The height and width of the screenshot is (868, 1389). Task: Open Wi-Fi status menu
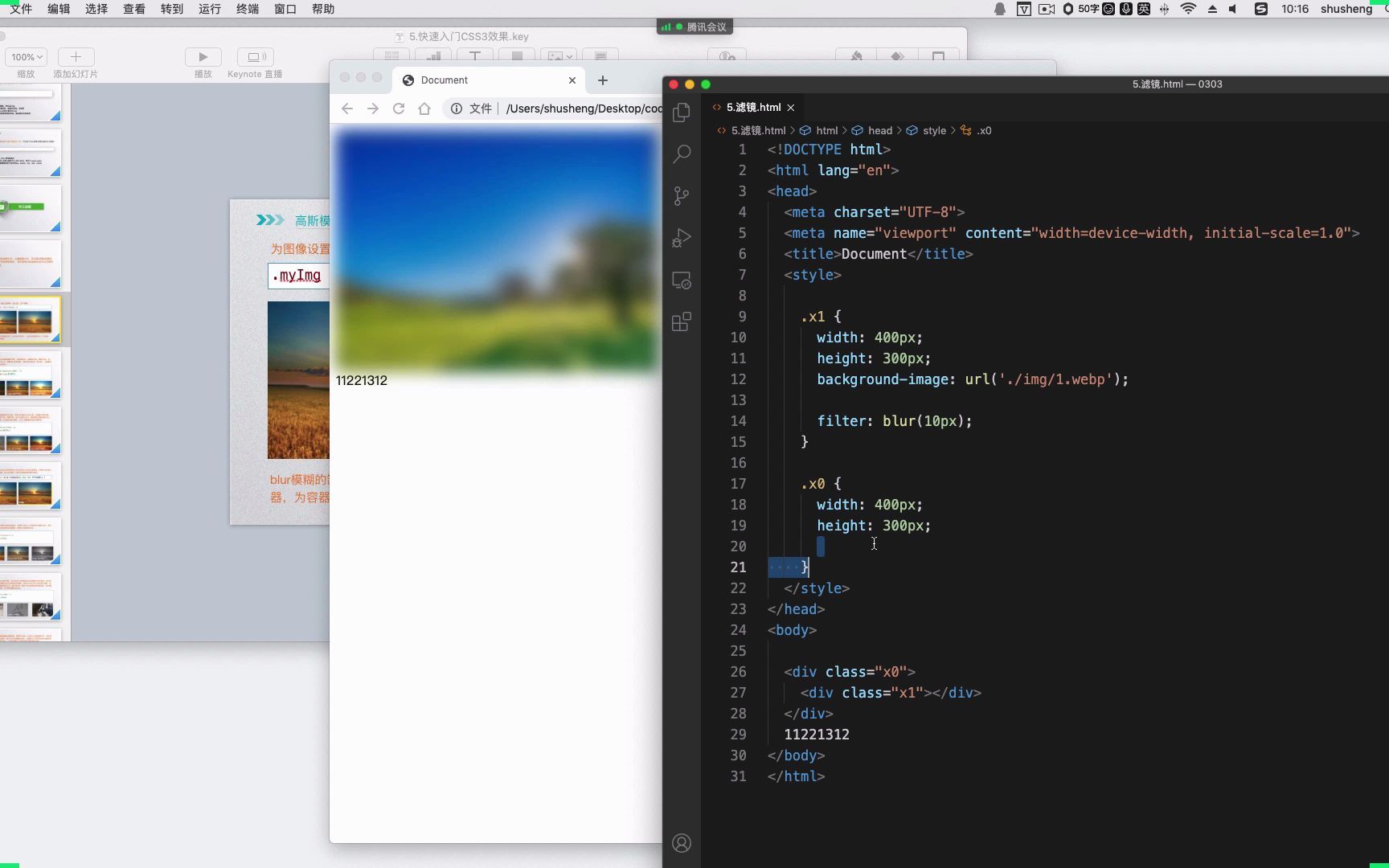click(x=1188, y=9)
